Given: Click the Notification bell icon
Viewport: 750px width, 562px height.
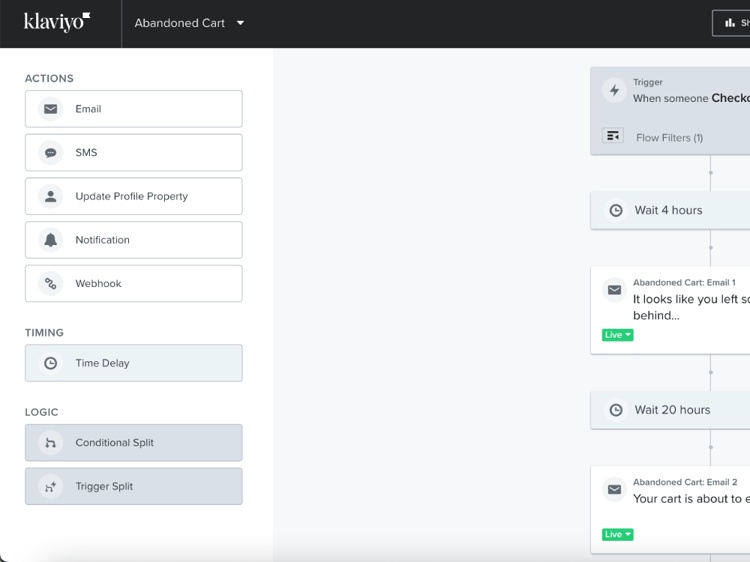Looking at the screenshot, I should [51, 240].
